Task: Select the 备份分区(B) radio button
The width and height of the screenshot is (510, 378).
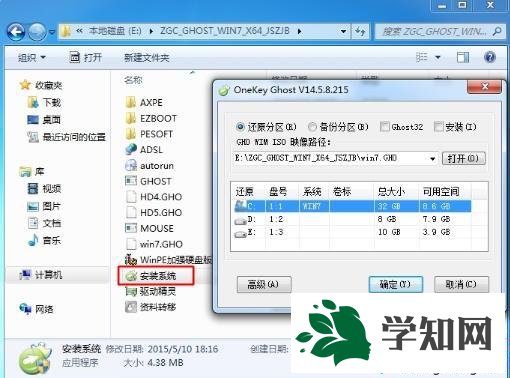Action: 312,127
